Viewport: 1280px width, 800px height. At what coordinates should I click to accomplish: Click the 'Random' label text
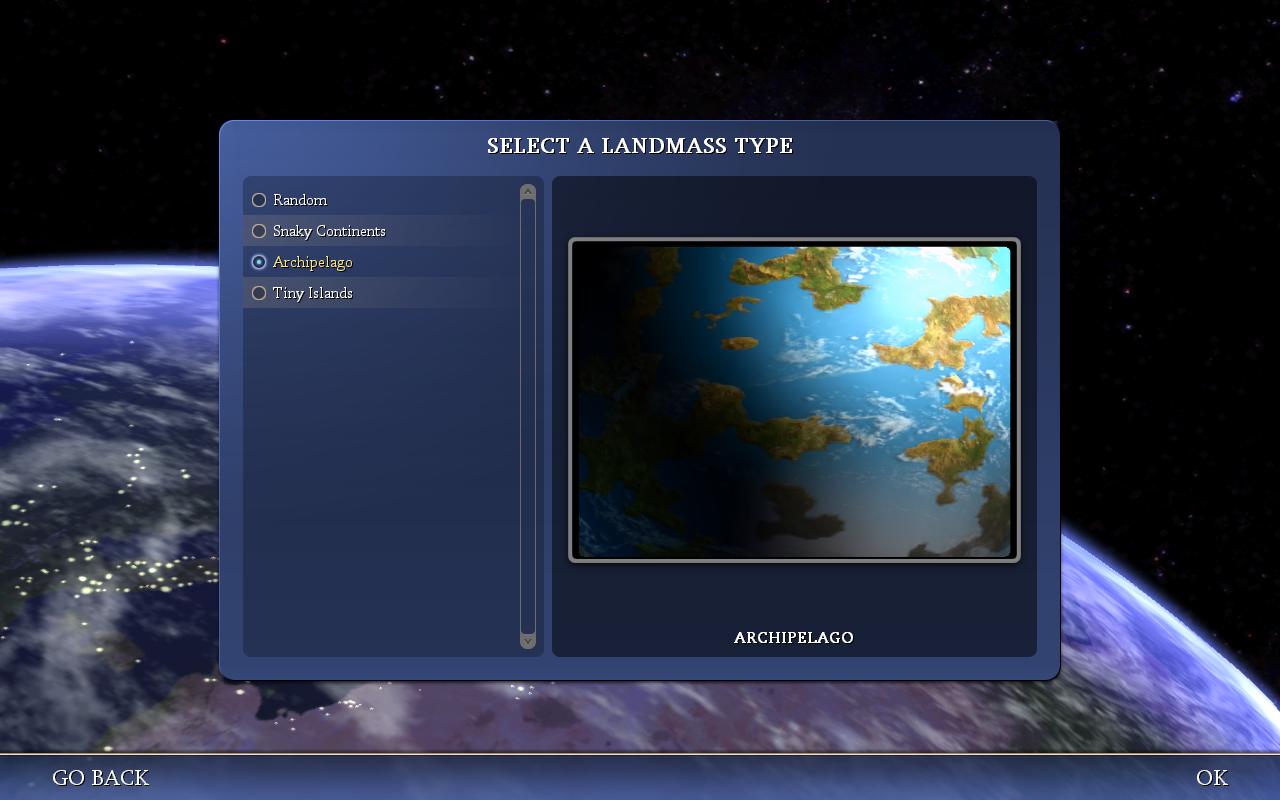tap(300, 200)
